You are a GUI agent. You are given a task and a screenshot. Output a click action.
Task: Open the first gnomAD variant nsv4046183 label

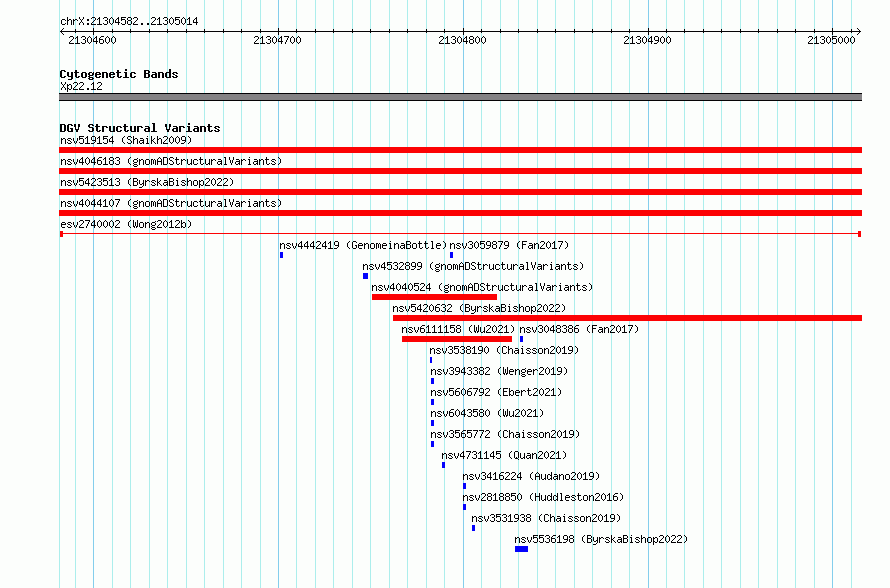[x=171, y=161]
